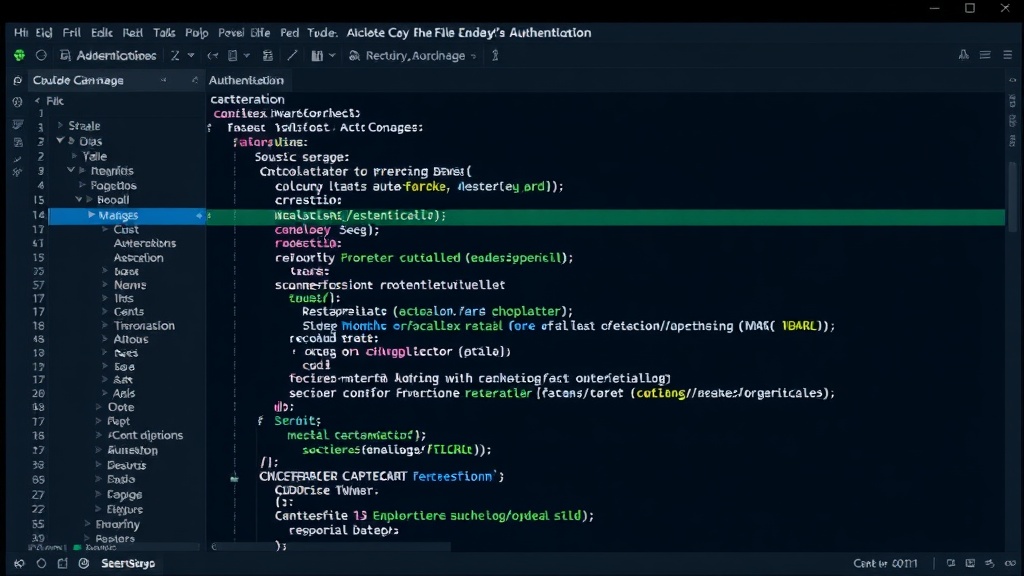The width and height of the screenshot is (1024, 576).
Task: Open dropdown arrow next to Z icon
Action: coord(191,56)
